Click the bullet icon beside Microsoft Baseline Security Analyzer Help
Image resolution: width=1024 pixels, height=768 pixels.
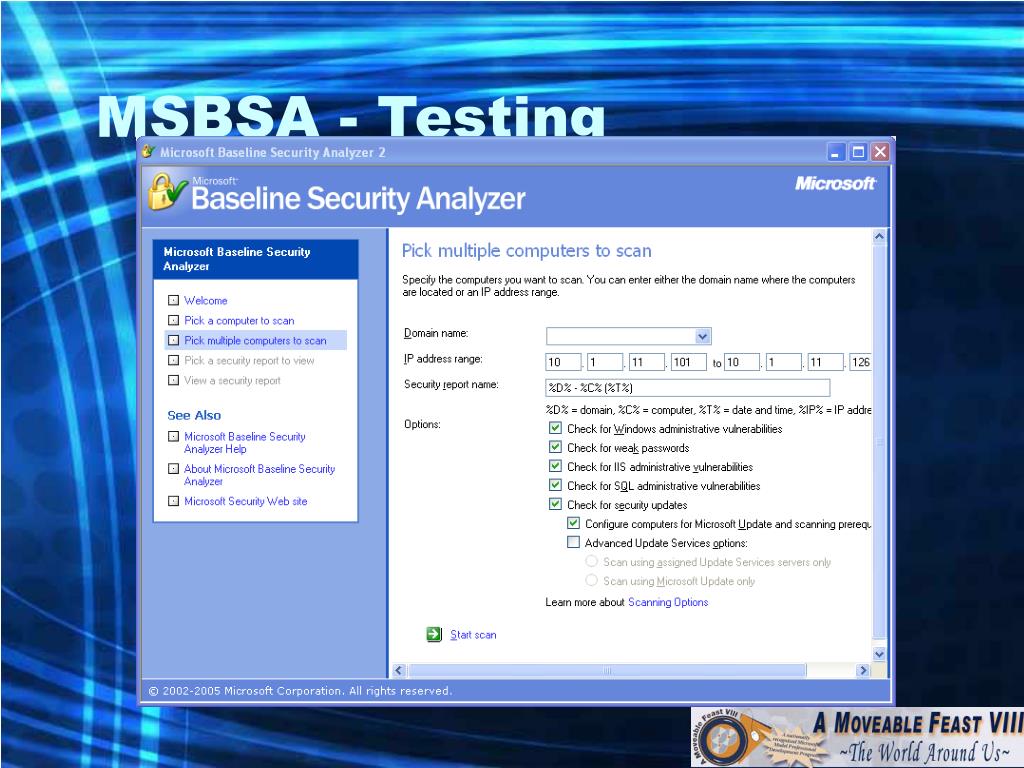pos(173,436)
